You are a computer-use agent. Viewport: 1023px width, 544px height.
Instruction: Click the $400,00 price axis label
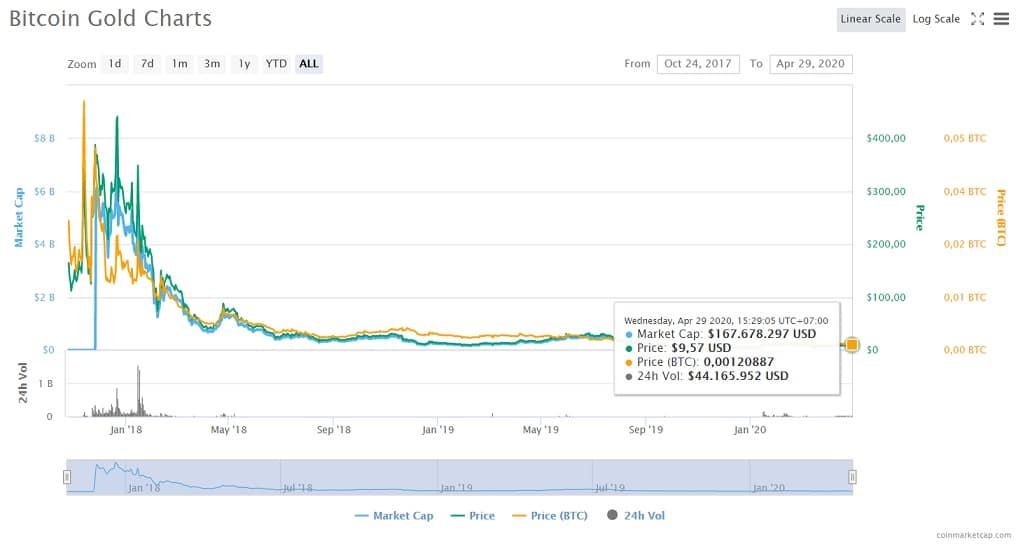886,138
